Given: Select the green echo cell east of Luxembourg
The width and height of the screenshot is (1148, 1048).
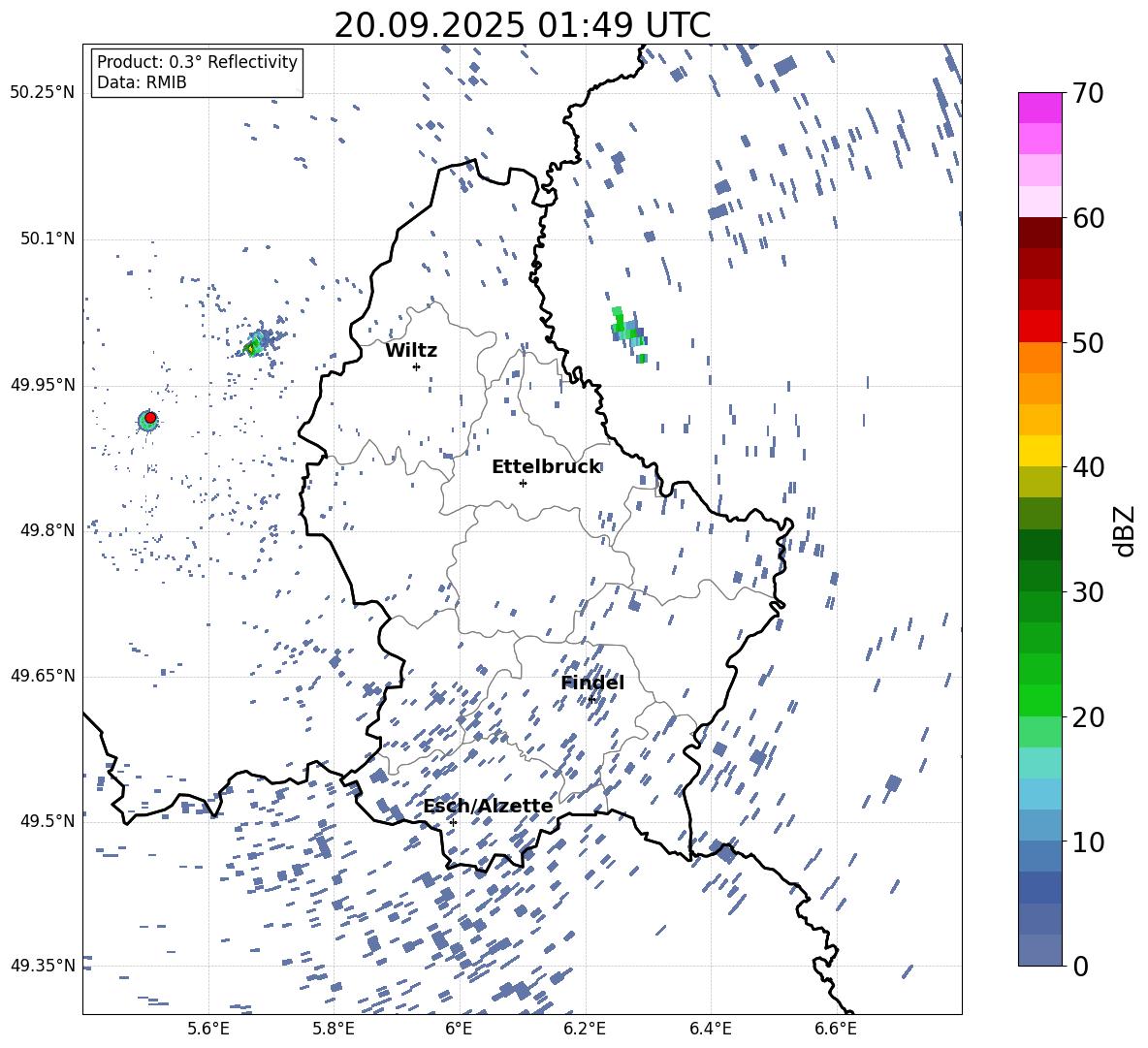Looking at the screenshot, I should [627, 332].
